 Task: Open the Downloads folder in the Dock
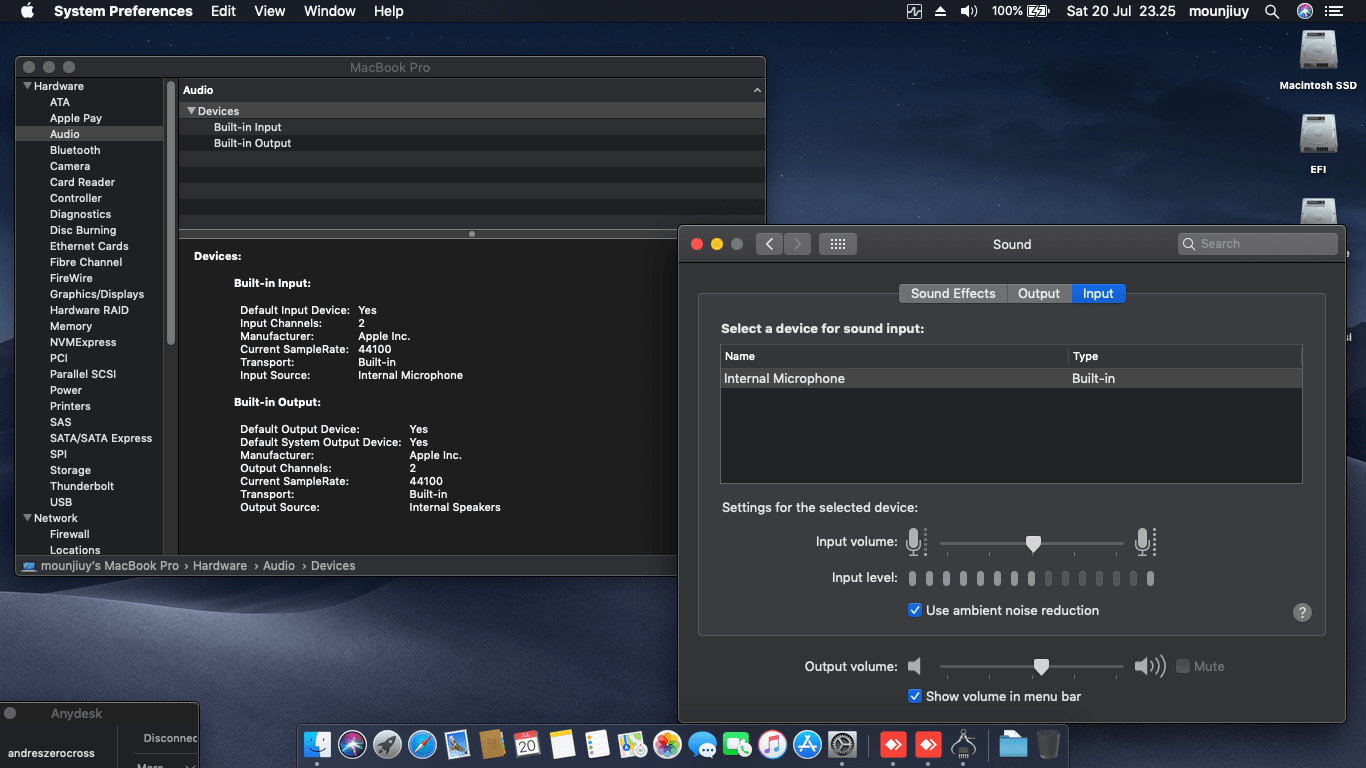pos(1013,744)
